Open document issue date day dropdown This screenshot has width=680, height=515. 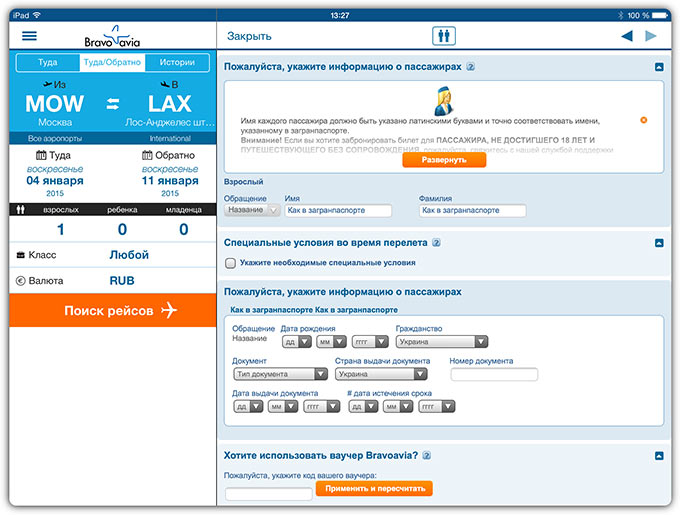248,407
